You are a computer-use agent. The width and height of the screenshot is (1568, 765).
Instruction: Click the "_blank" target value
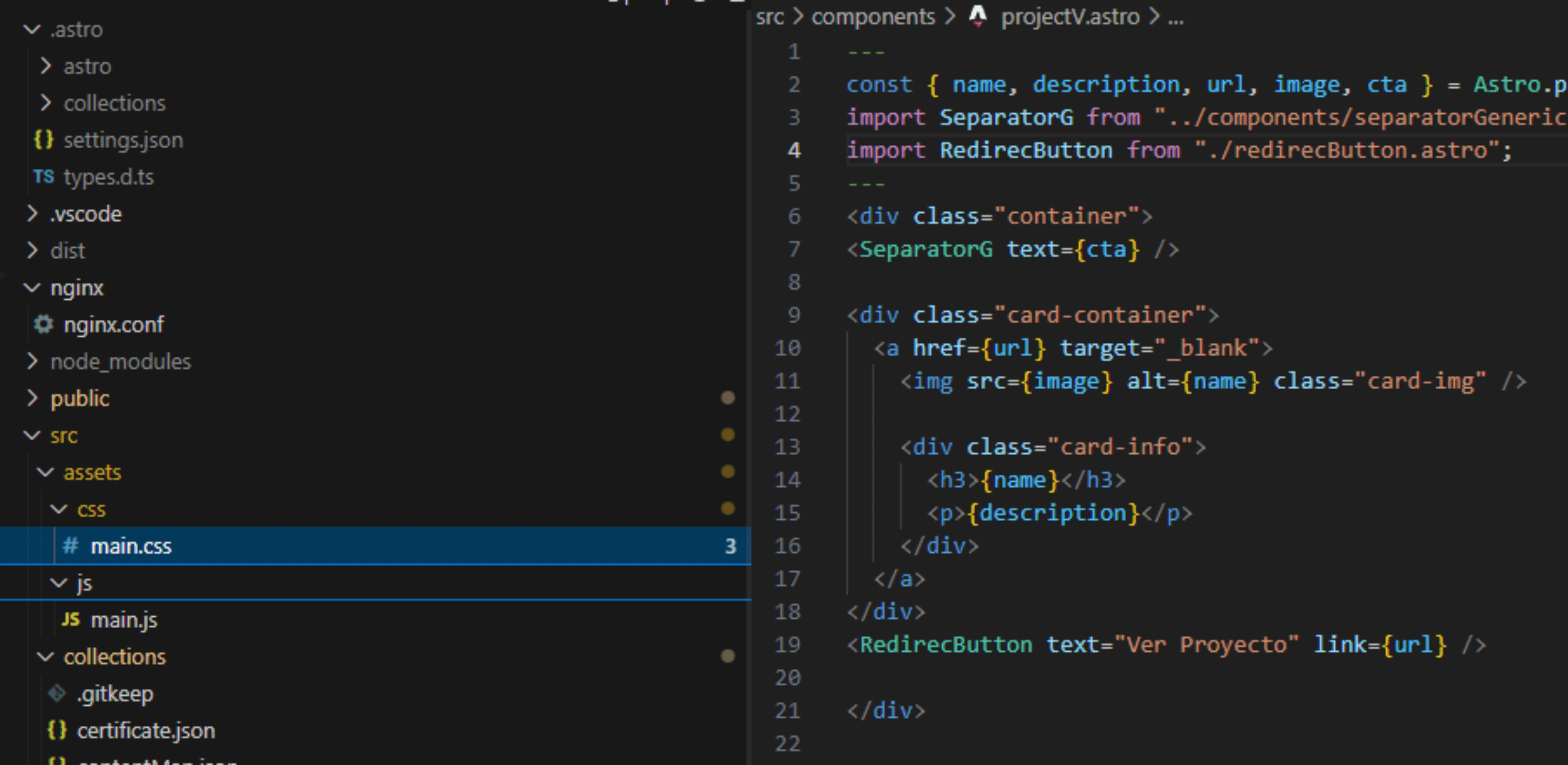pos(1206,348)
